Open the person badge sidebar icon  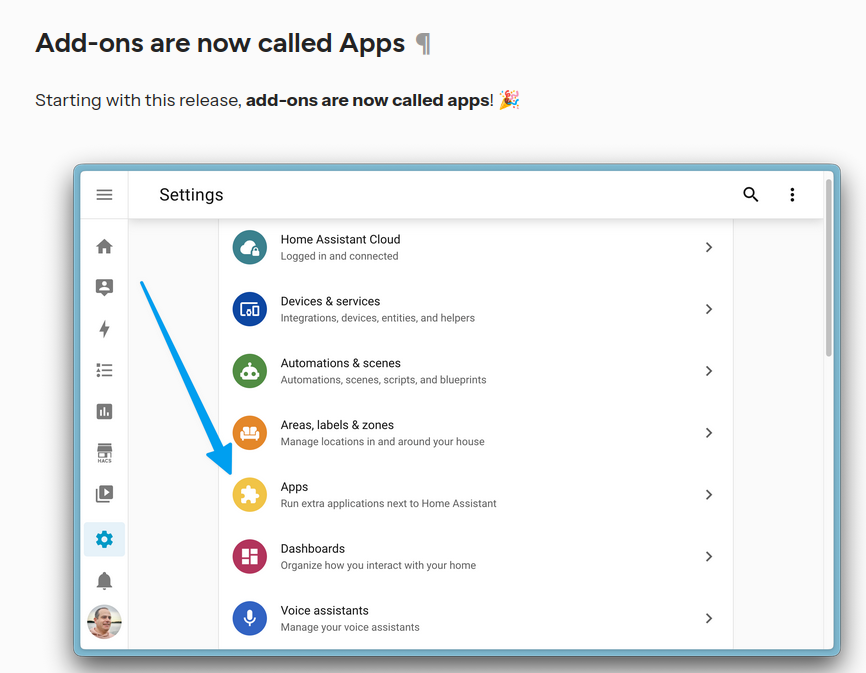click(x=104, y=287)
